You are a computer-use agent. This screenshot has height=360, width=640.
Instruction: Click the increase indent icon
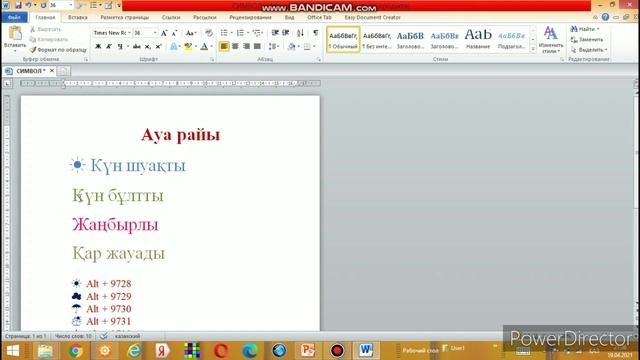[x=286, y=33]
